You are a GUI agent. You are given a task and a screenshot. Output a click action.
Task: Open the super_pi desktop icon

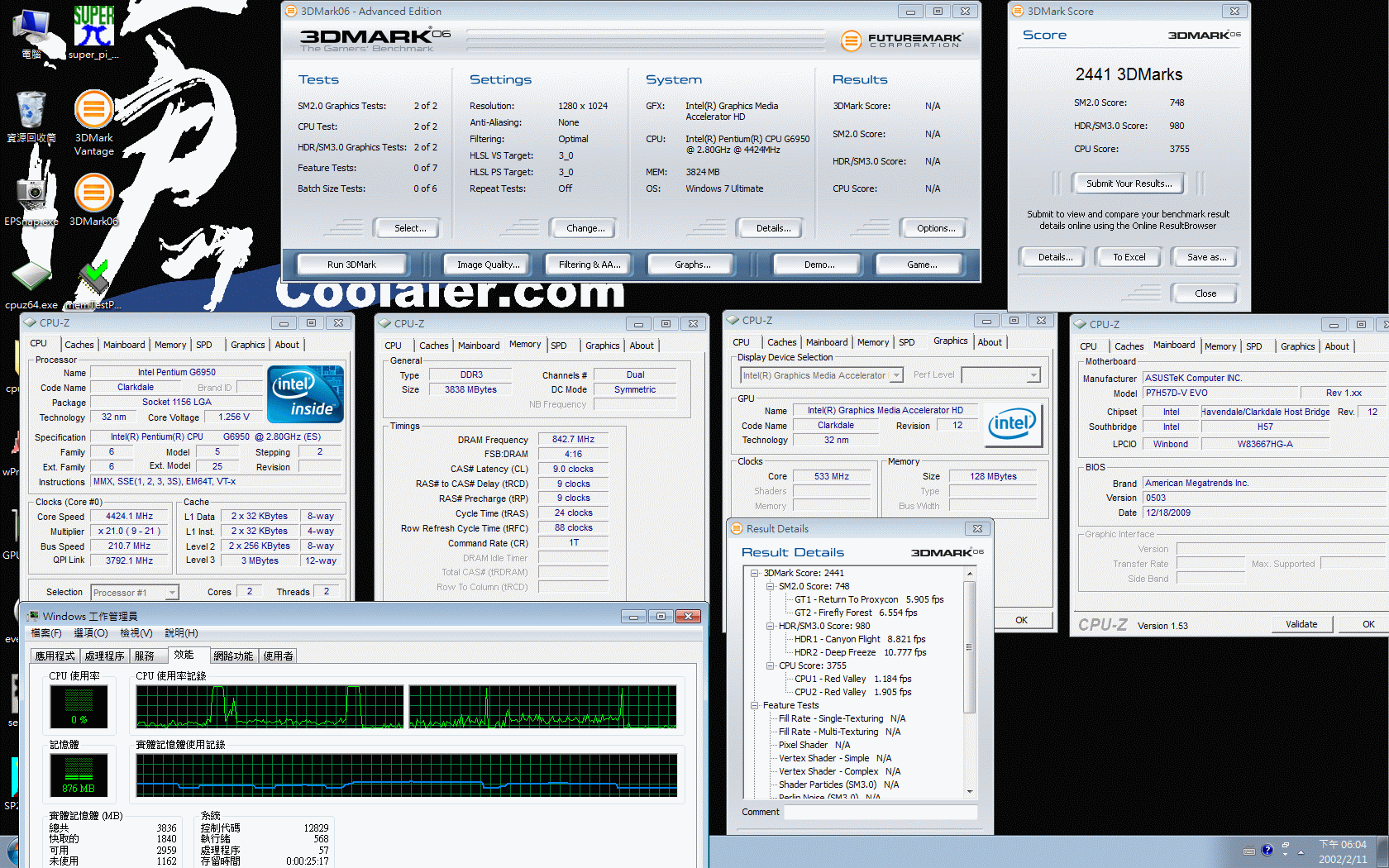93,31
